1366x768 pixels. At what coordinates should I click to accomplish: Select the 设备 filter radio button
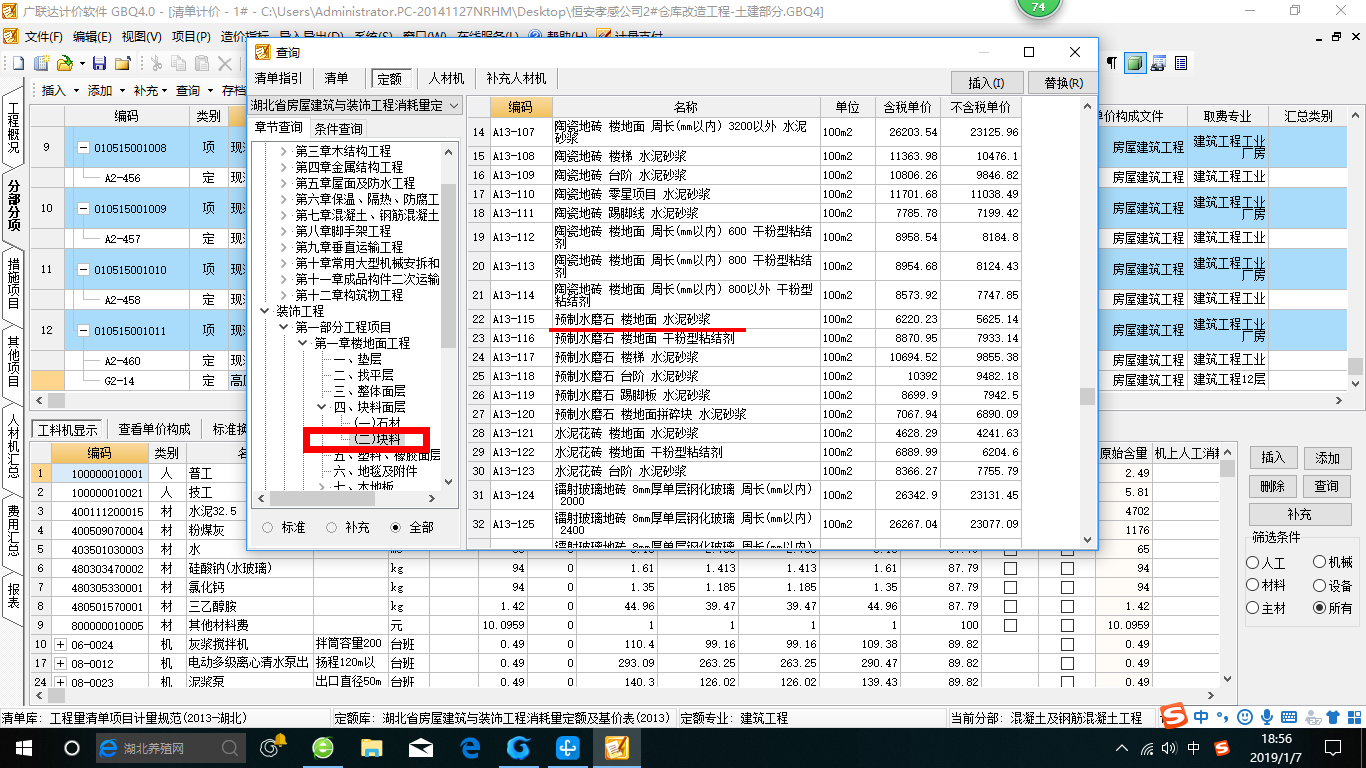click(x=1320, y=585)
